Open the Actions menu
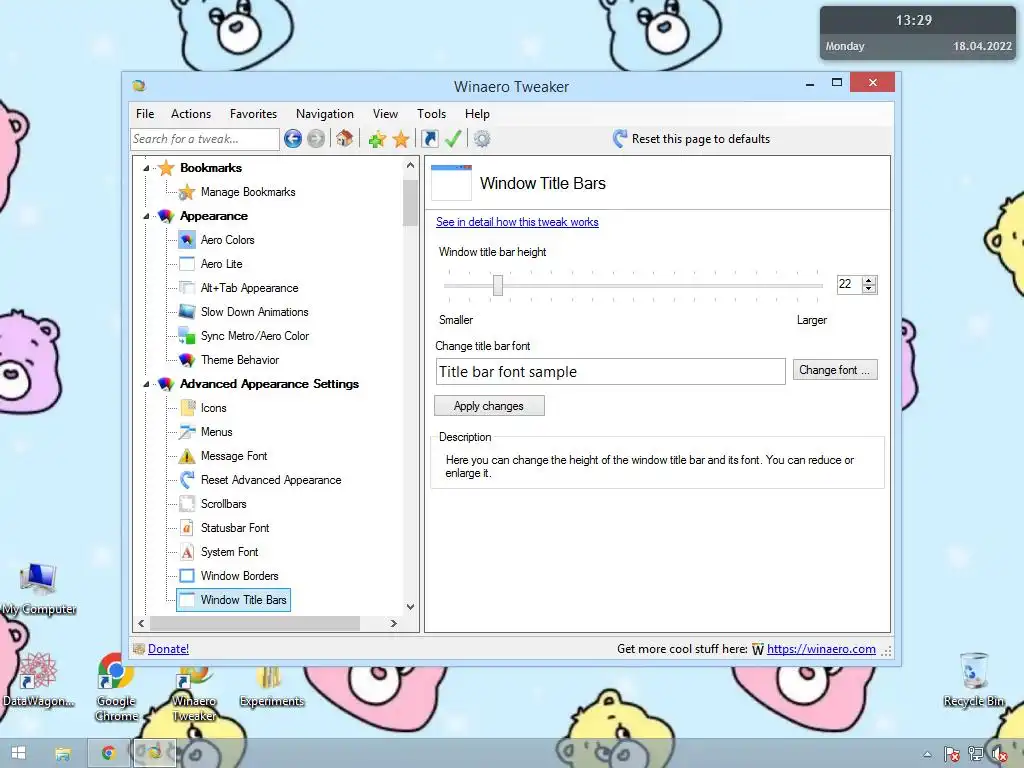 coord(191,114)
